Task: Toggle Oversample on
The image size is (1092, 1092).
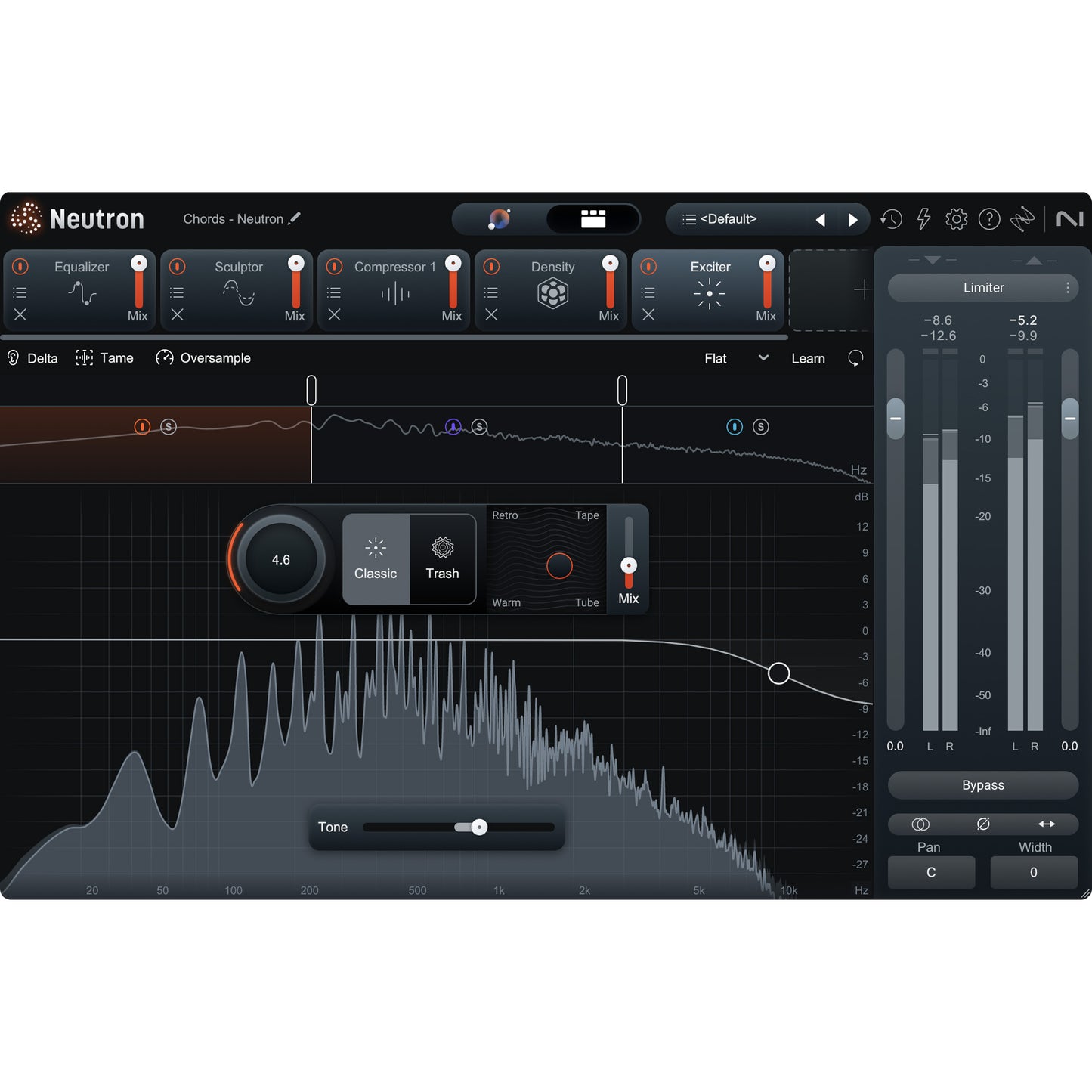Action: click(203, 357)
